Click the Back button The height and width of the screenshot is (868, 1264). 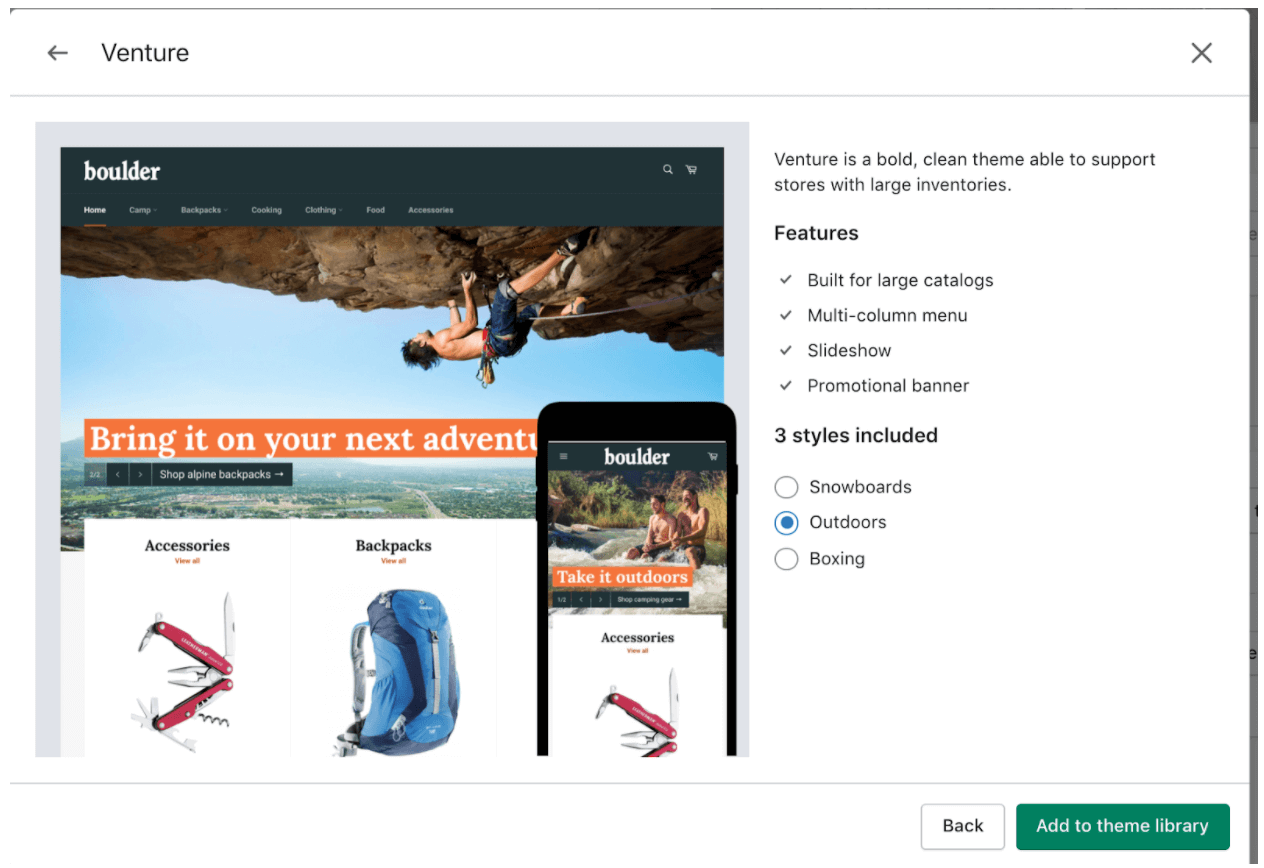962,826
